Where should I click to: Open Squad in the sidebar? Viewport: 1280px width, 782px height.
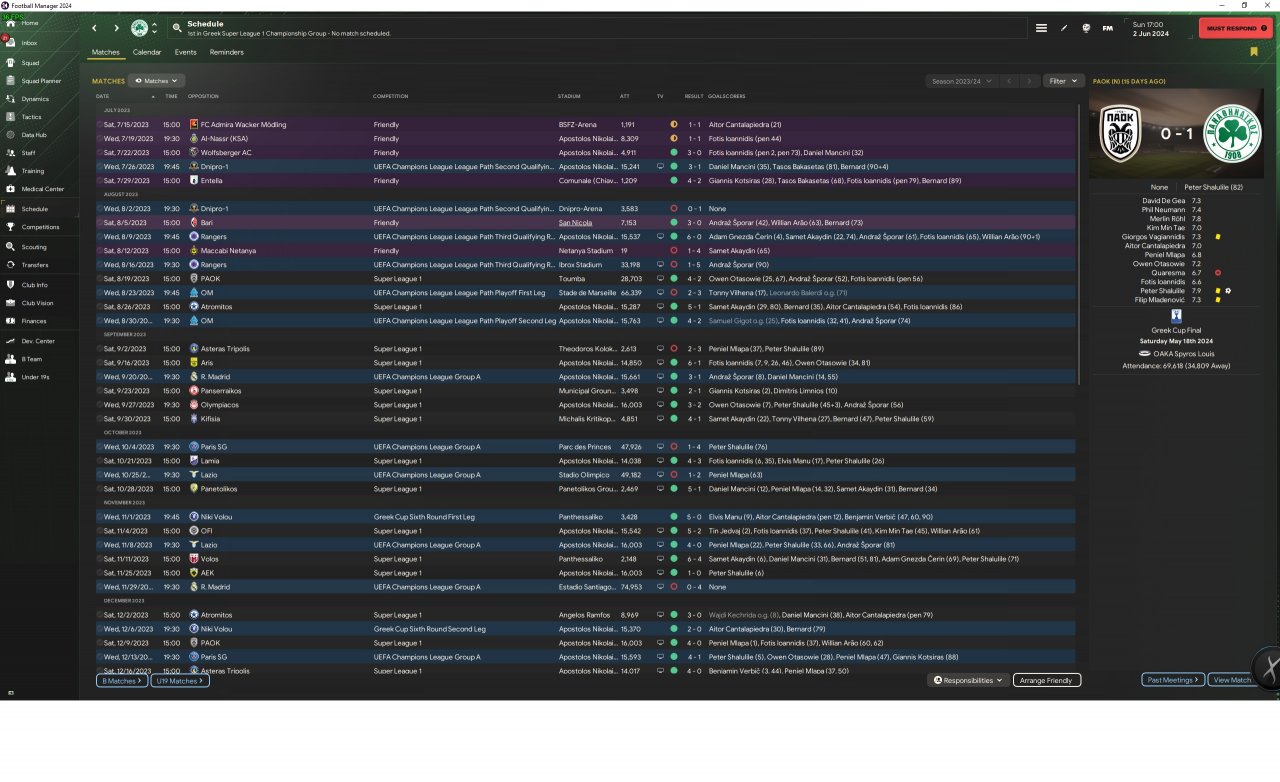[x=40, y=62]
